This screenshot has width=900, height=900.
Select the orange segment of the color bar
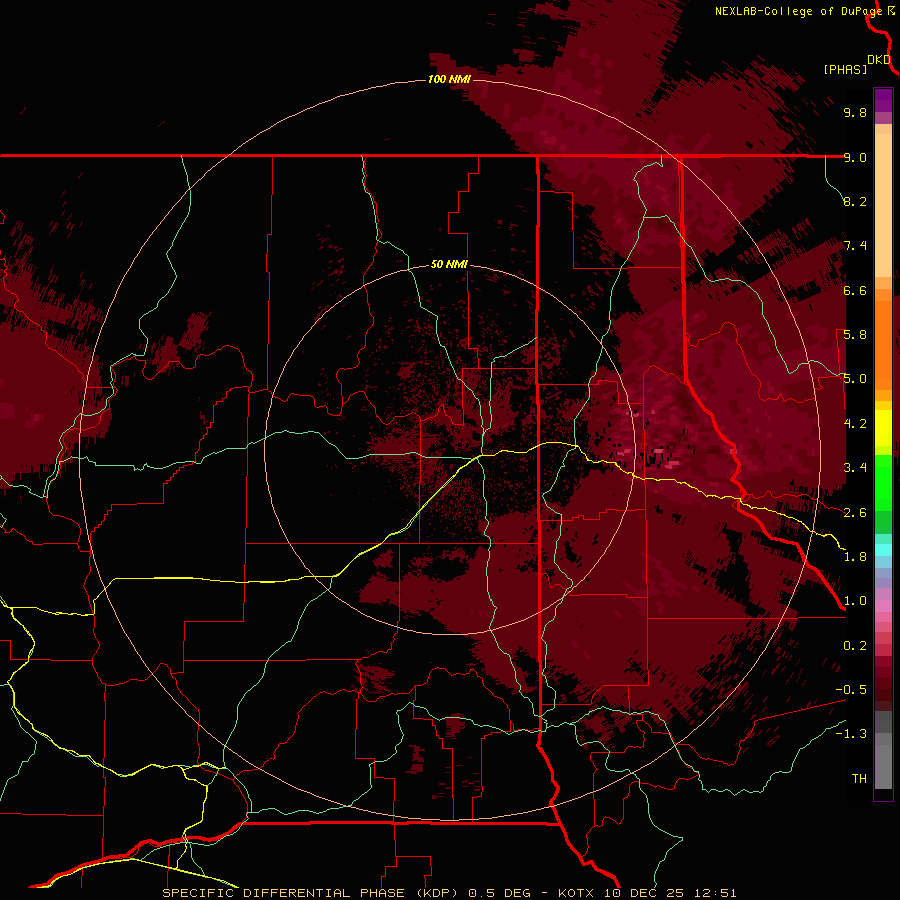click(x=883, y=346)
